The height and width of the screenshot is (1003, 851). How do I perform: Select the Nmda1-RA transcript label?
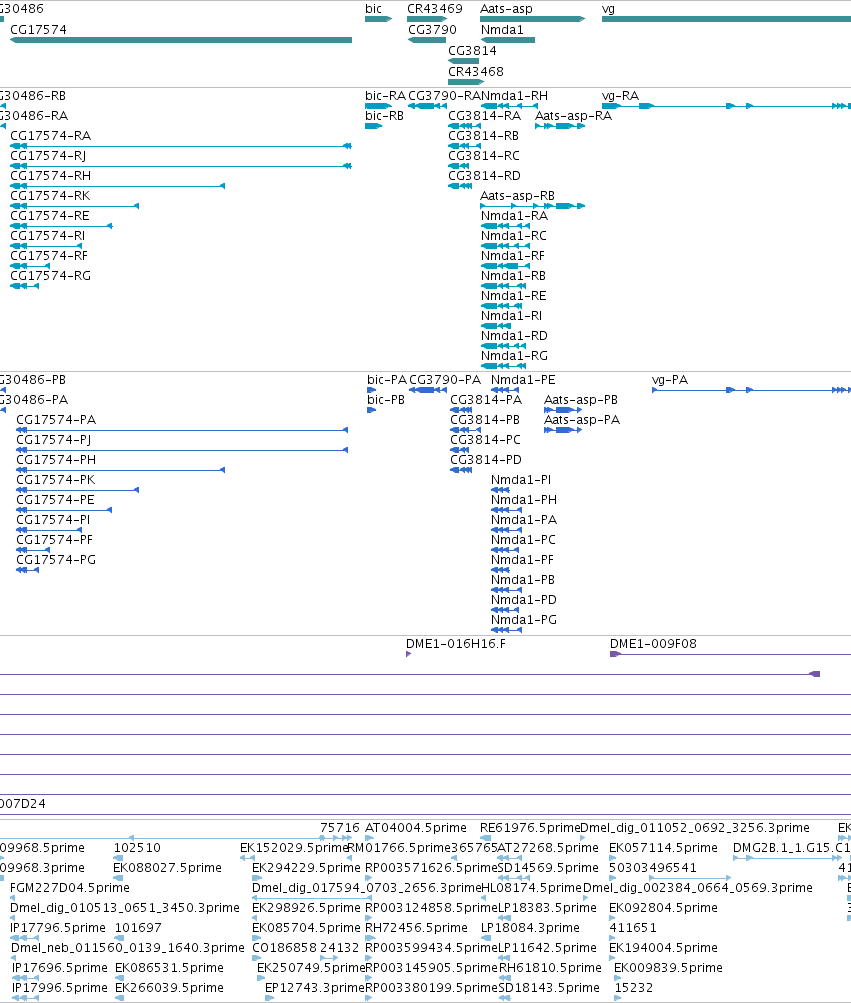coord(514,216)
